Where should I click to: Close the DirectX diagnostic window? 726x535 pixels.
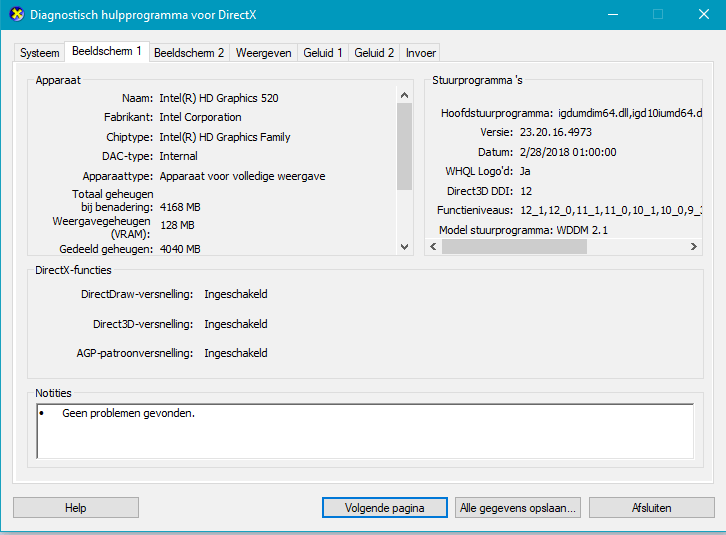tap(704, 14)
